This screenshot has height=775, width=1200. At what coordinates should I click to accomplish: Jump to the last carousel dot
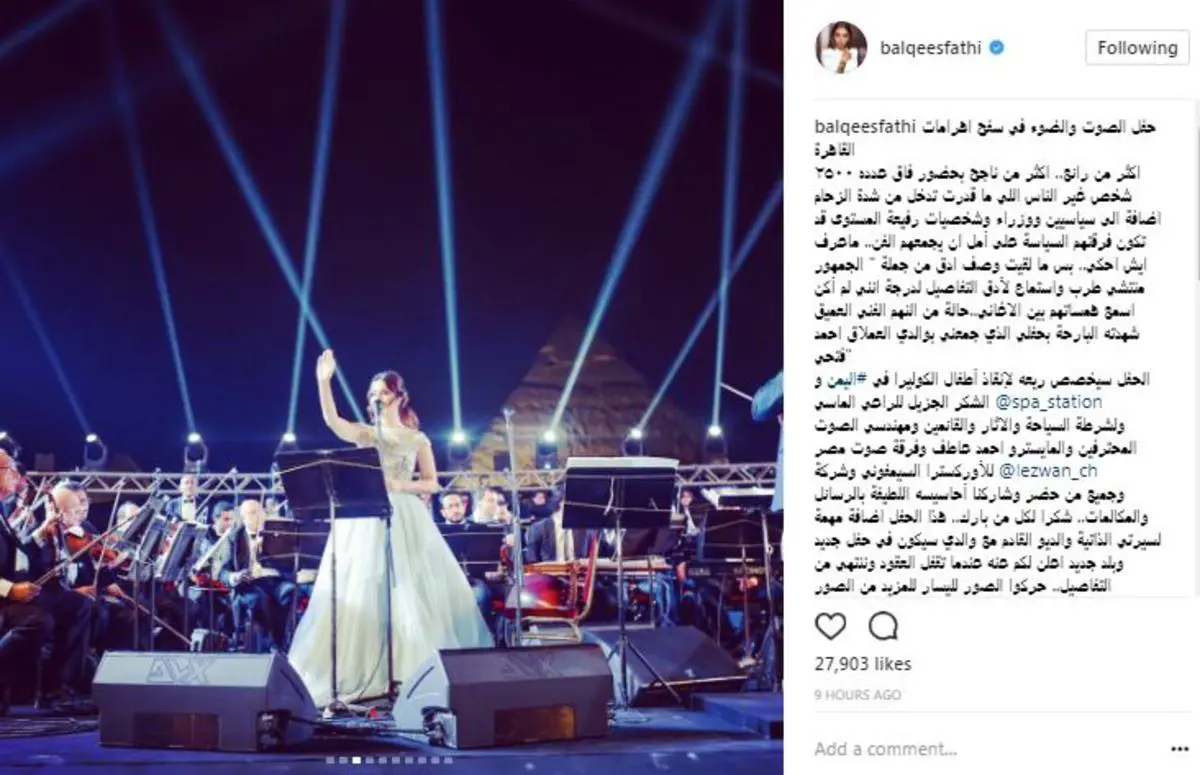pyautogui.click(x=448, y=760)
